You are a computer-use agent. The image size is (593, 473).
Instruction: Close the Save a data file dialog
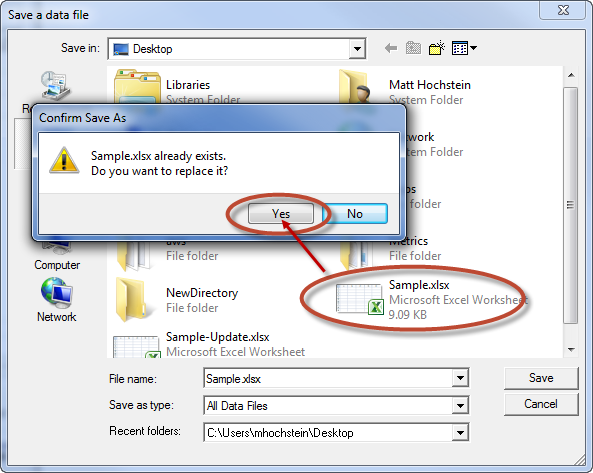(x=563, y=10)
